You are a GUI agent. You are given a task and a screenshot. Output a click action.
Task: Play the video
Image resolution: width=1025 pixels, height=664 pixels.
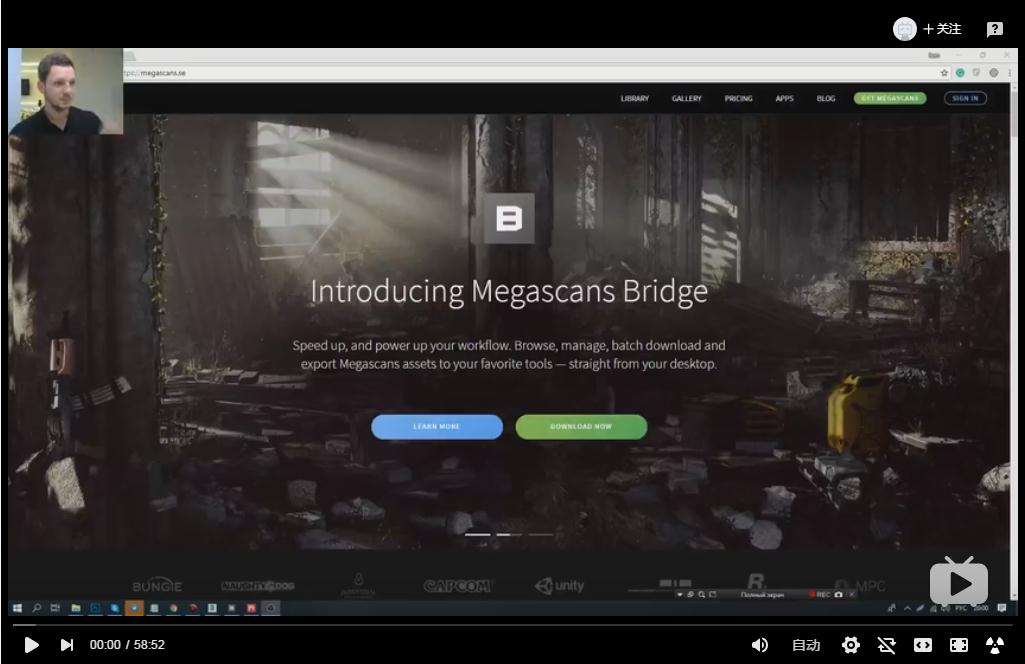[31, 645]
